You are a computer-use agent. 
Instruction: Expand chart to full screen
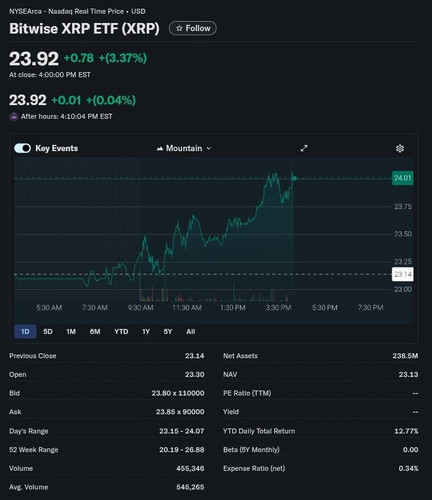pos(304,148)
